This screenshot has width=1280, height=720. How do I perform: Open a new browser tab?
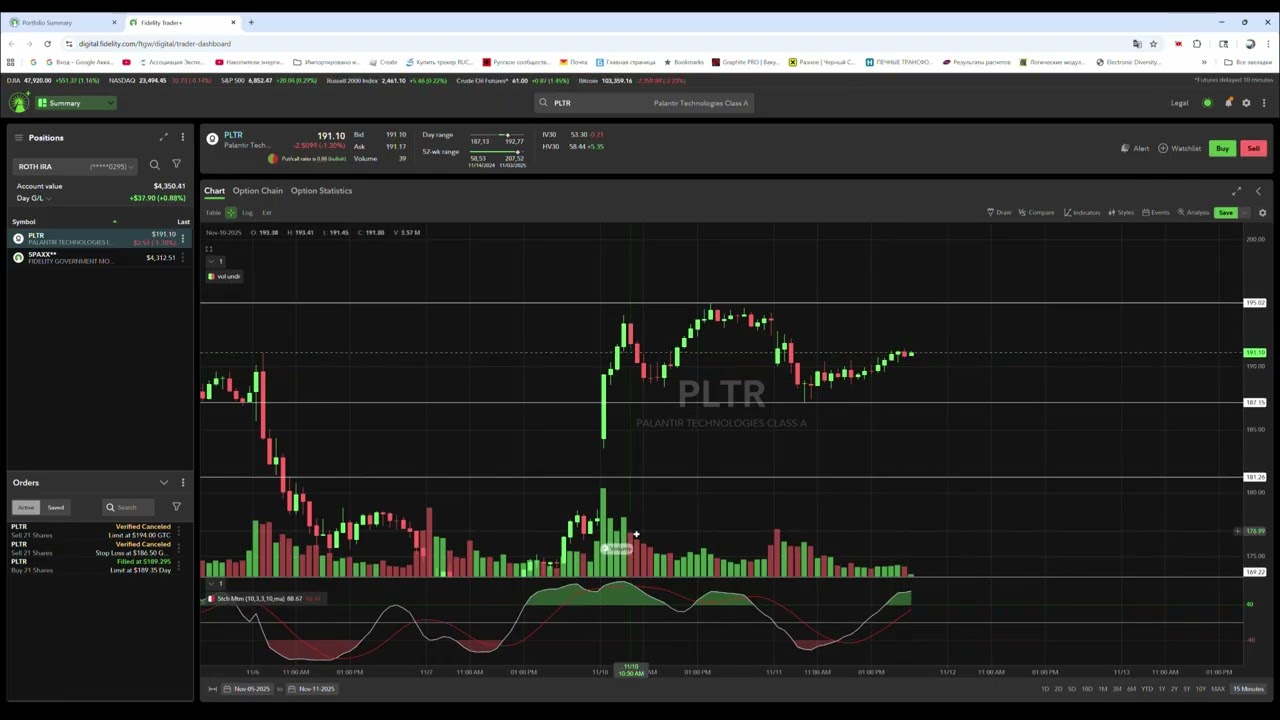pyautogui.click(x=251, y=22)
